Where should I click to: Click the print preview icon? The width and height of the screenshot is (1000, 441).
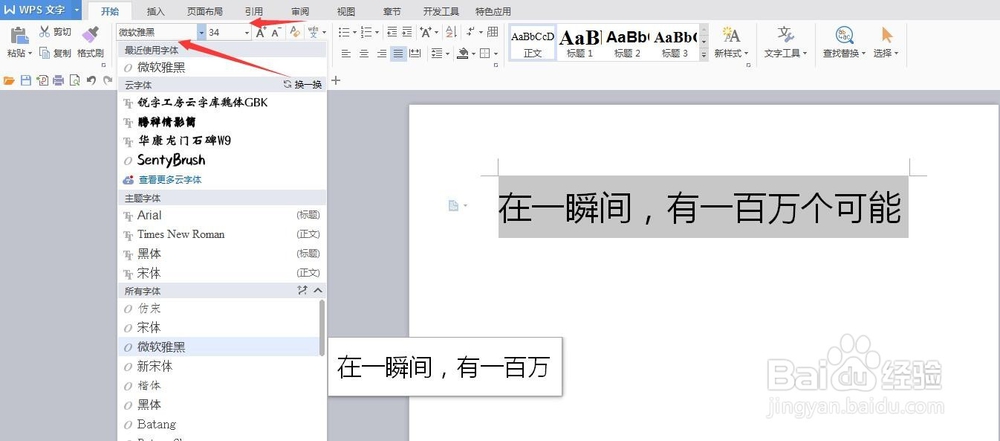point(75,80)
